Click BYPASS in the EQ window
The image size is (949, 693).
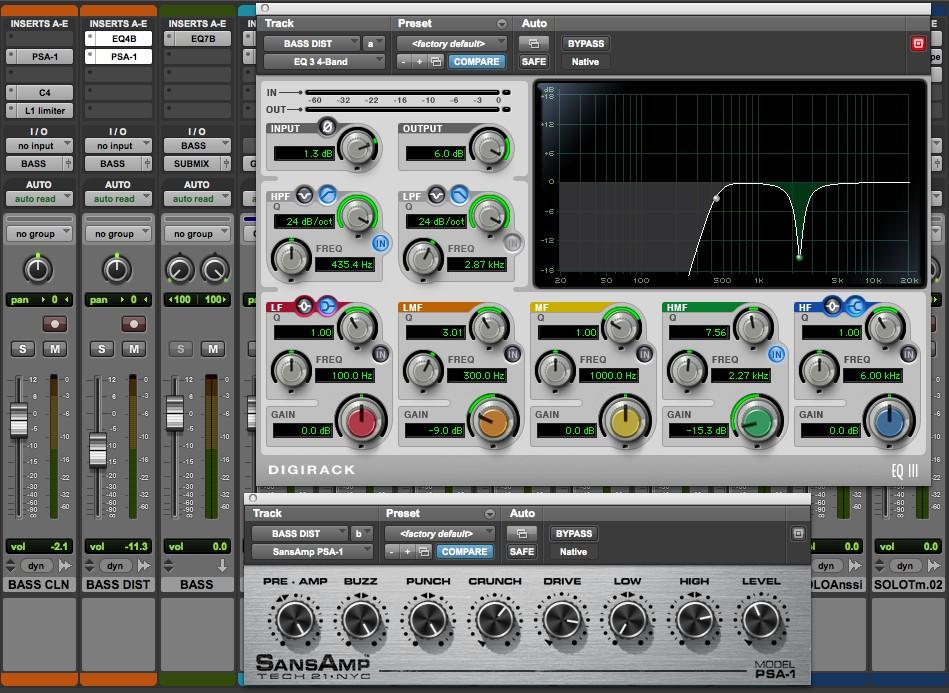(x=585, y=44)
